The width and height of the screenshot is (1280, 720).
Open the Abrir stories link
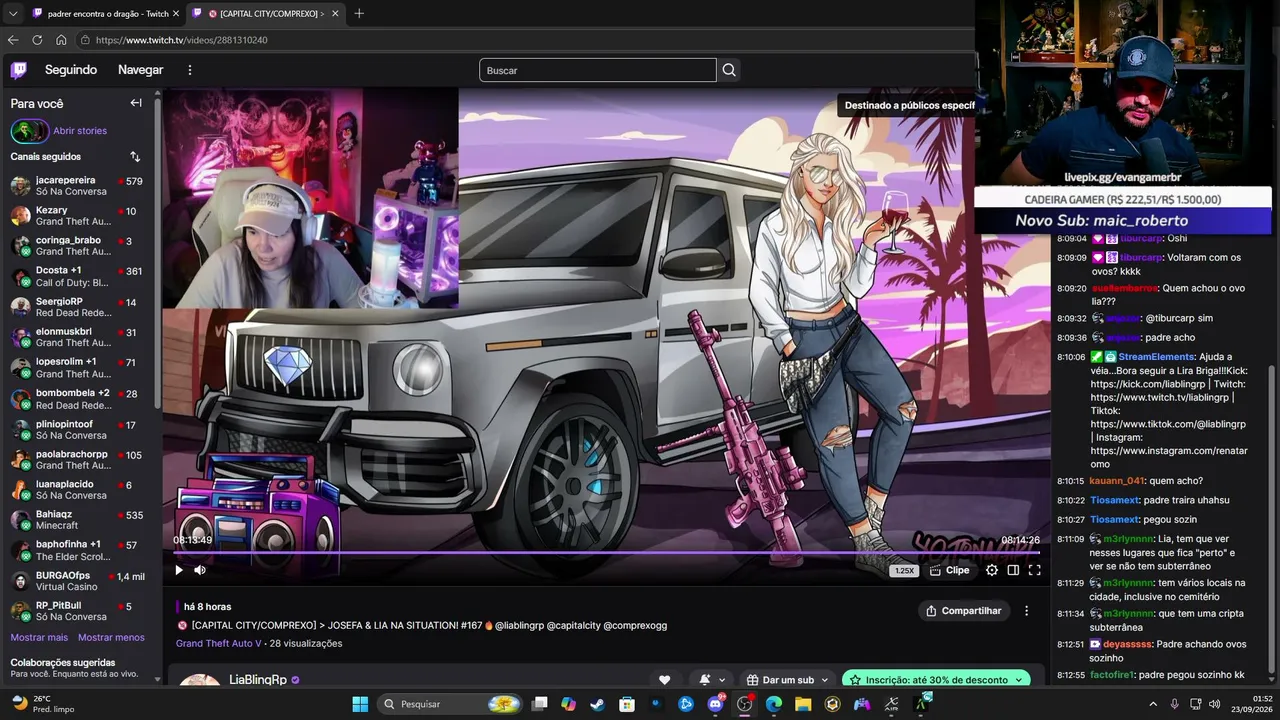(80, 131)
